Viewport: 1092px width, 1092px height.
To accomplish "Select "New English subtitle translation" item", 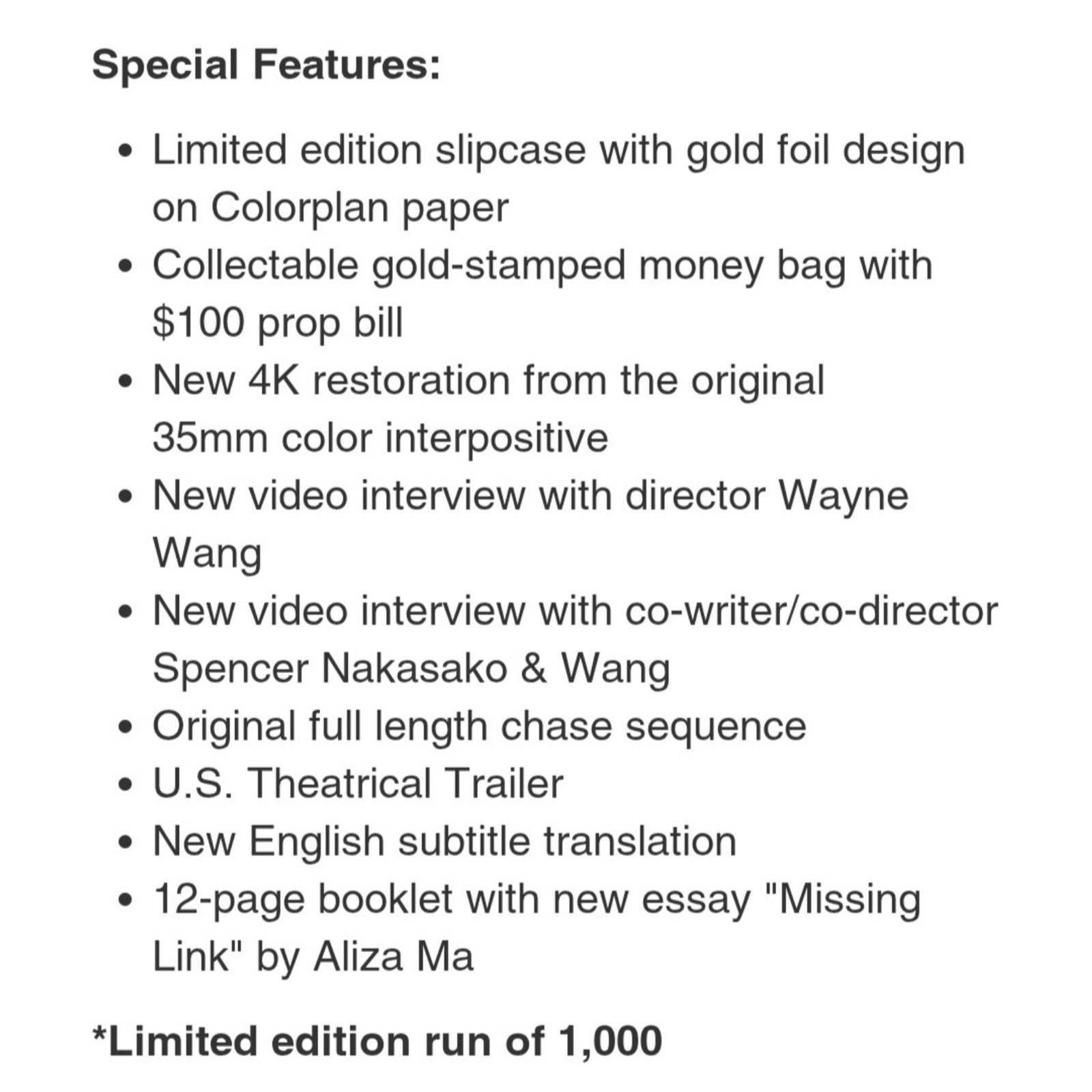I will click(x=444, y=841).
